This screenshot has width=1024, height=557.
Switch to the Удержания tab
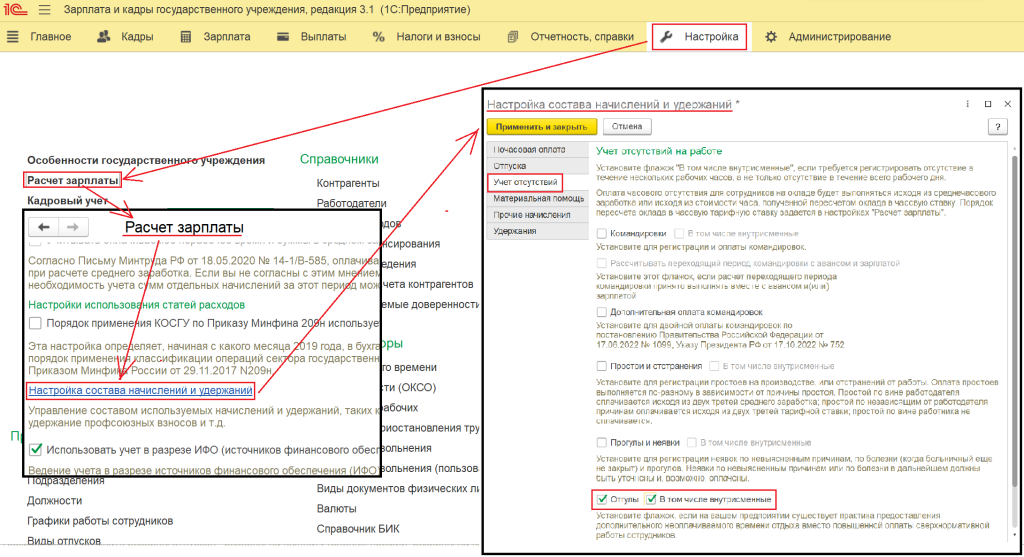[537, 231]
